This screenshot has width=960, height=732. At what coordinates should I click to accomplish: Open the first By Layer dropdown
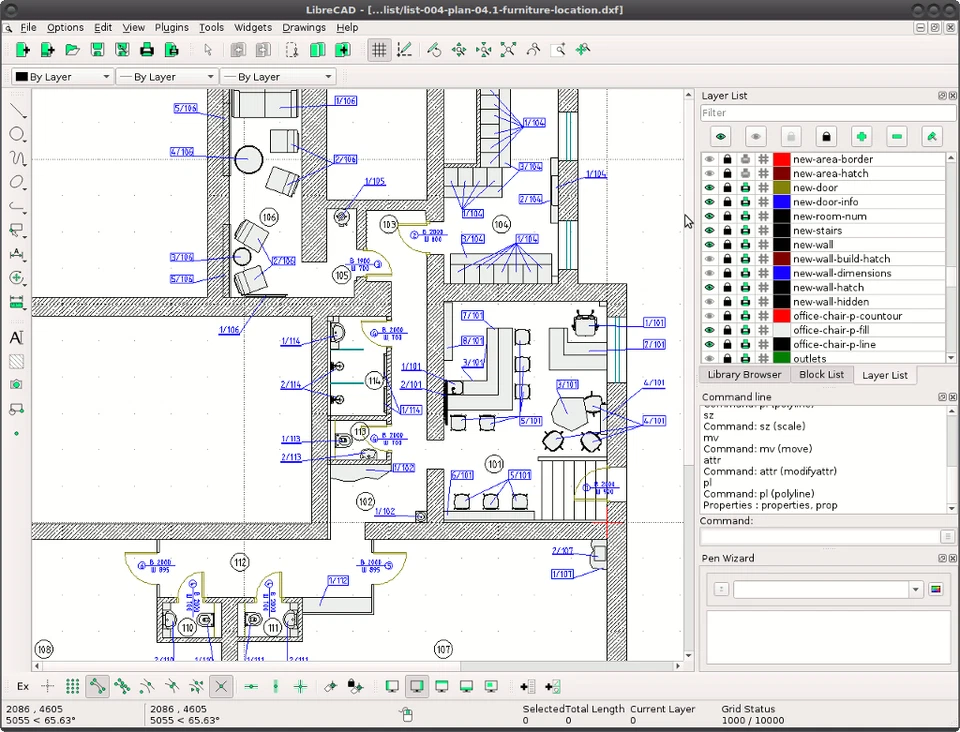tap(60, 76)
